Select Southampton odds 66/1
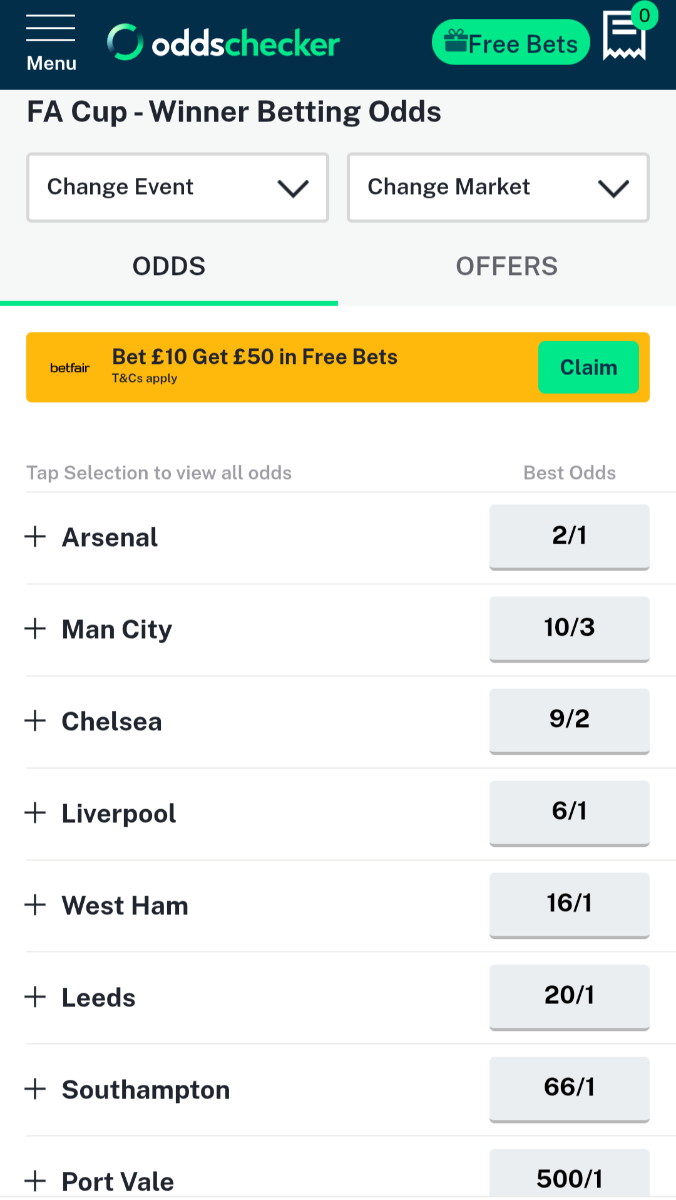Screen dimensions: 676x1200 [x=569, y=1088]
